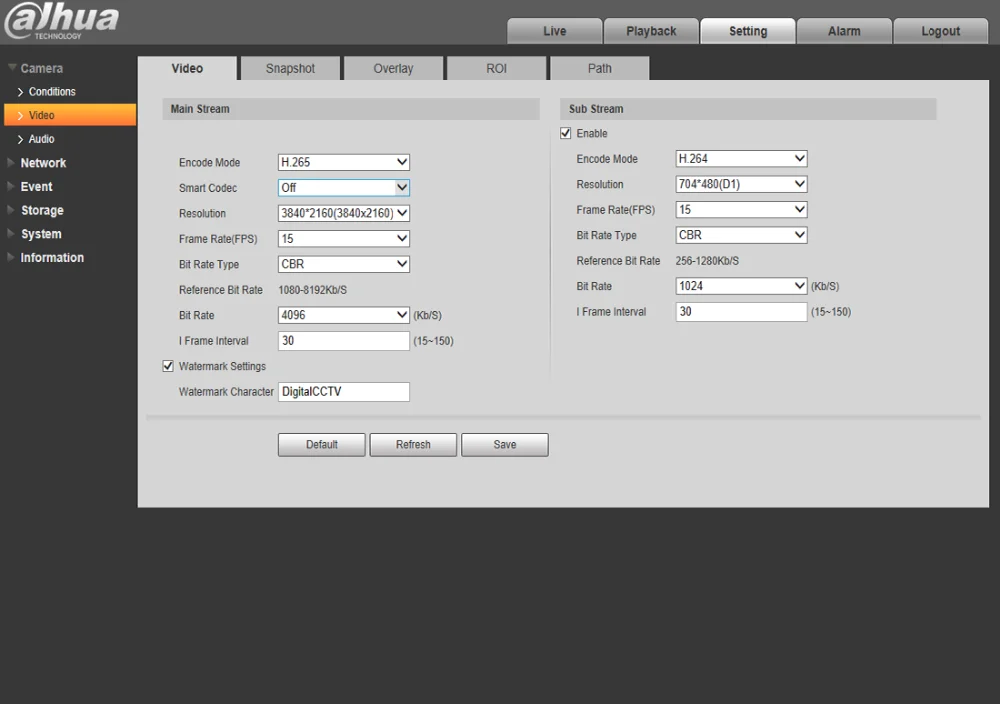Open the Smart Codec dropdown
The width and height of the screenshot is (1000, 704).
point(344,188)
